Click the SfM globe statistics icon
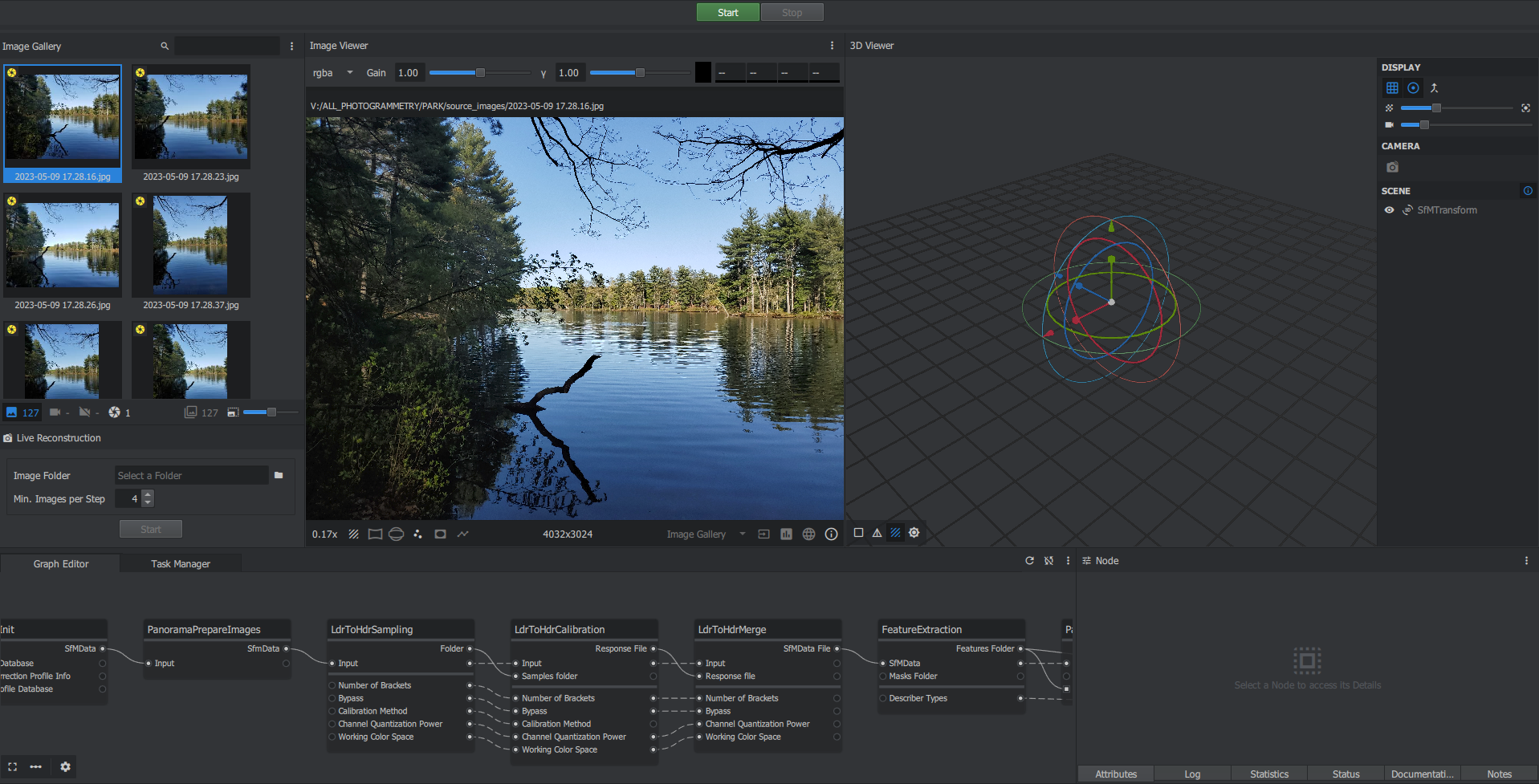1539x784 pixels. (x=808, y=534)
